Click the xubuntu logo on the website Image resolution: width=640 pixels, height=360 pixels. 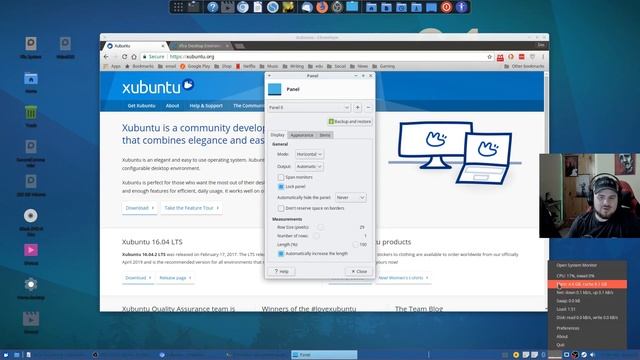click(158, 87)
